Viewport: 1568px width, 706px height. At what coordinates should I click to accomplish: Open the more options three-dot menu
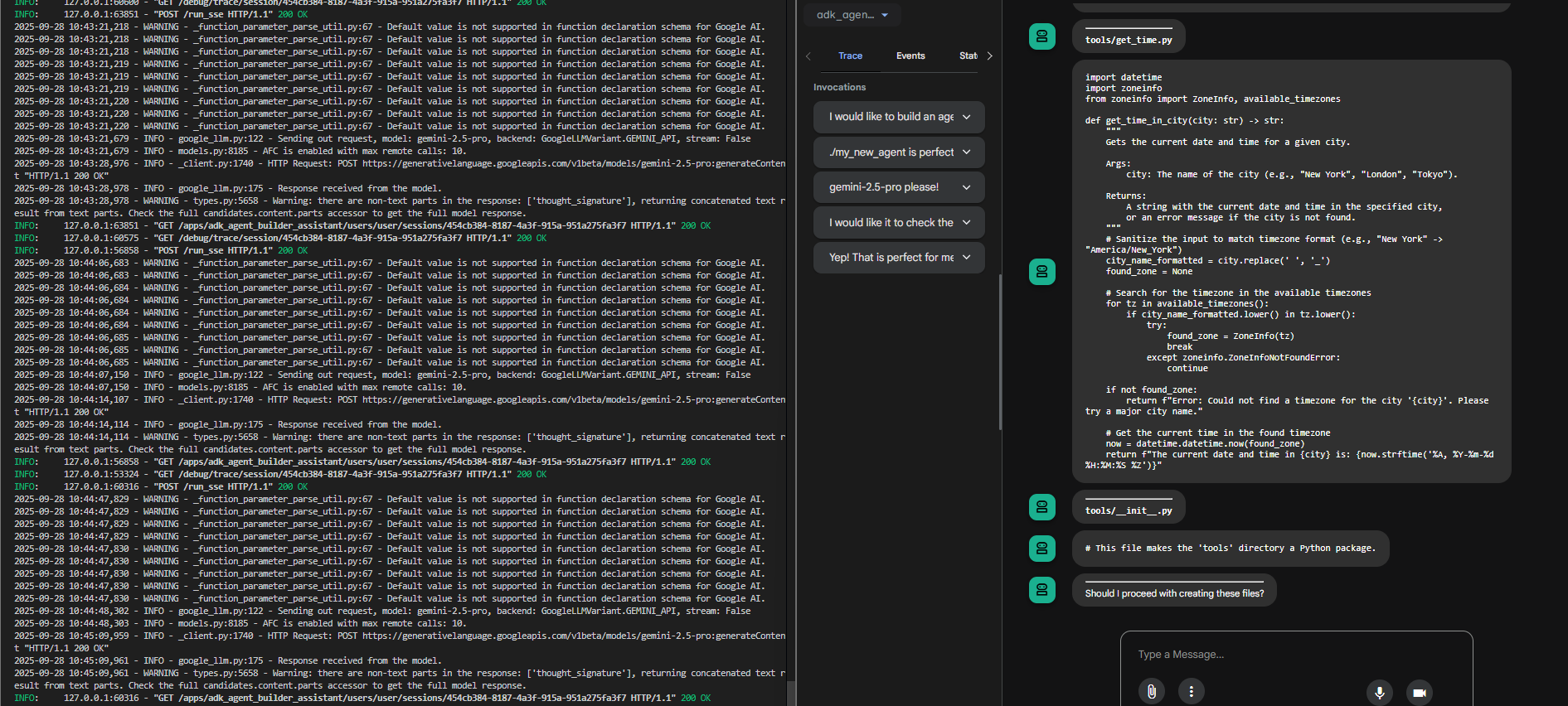1192,691
